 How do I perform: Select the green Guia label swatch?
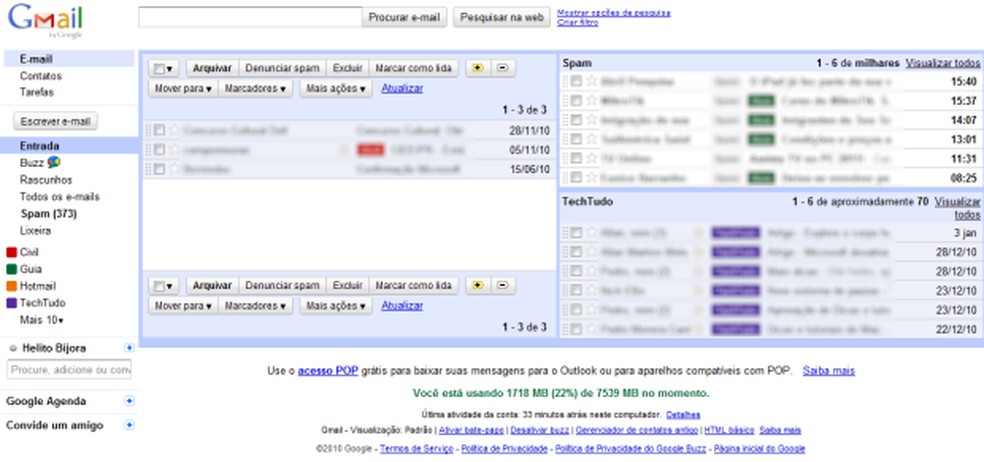[11, 269]
